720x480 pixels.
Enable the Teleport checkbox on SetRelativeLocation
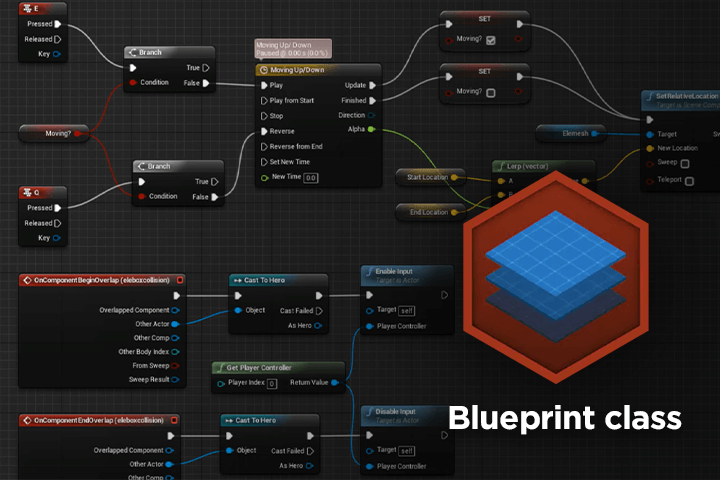pos(689,181)
